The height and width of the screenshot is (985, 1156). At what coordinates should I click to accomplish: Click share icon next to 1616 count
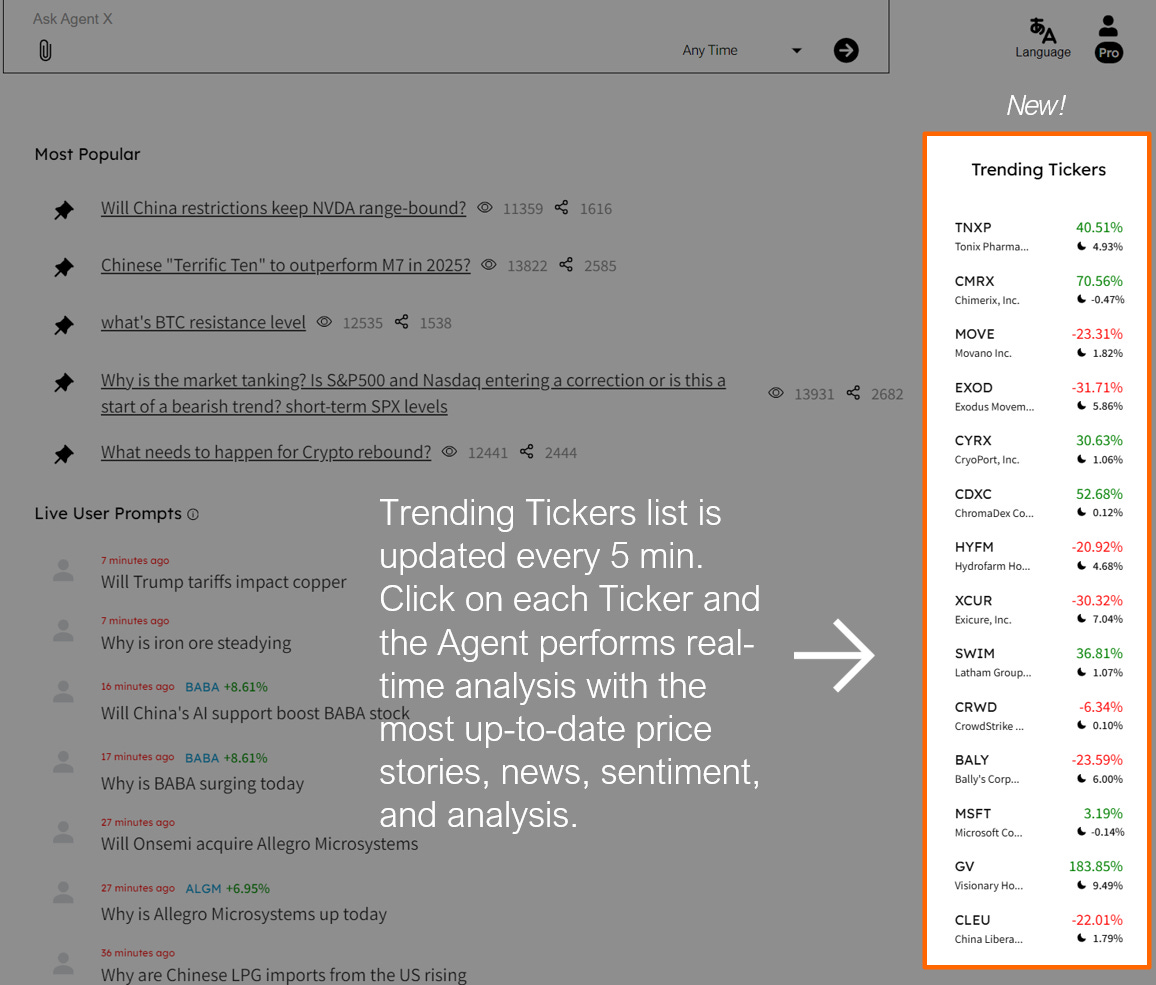[561, 207]
